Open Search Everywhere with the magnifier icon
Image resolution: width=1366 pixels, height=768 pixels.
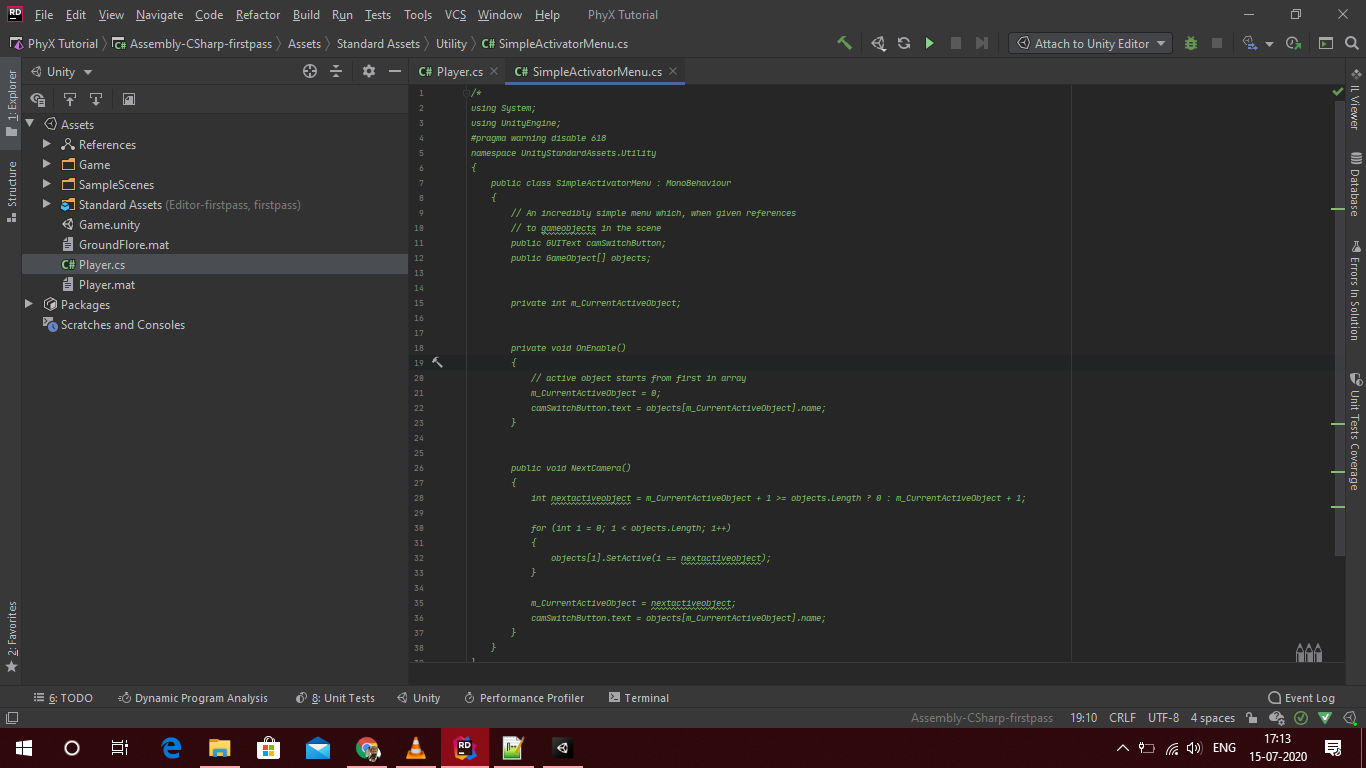click(x=1350, y=43)
